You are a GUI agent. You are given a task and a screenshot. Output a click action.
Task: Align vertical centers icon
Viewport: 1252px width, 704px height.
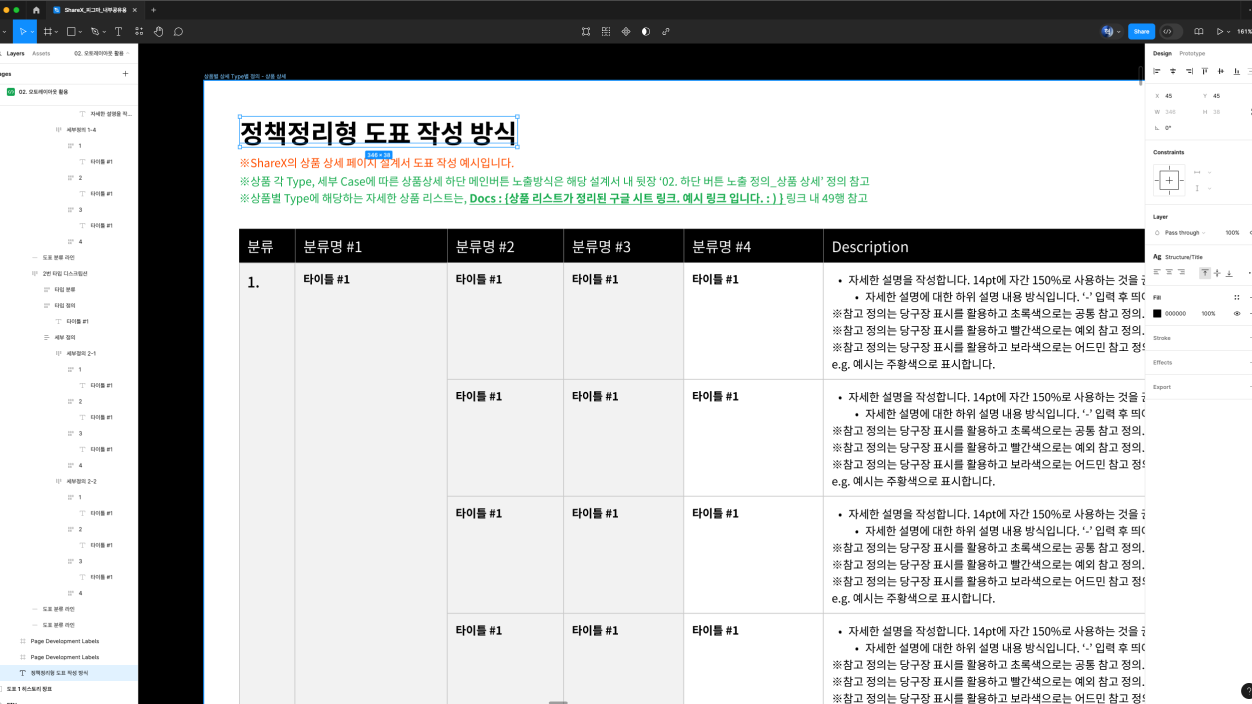click(x=1221, y=71)
